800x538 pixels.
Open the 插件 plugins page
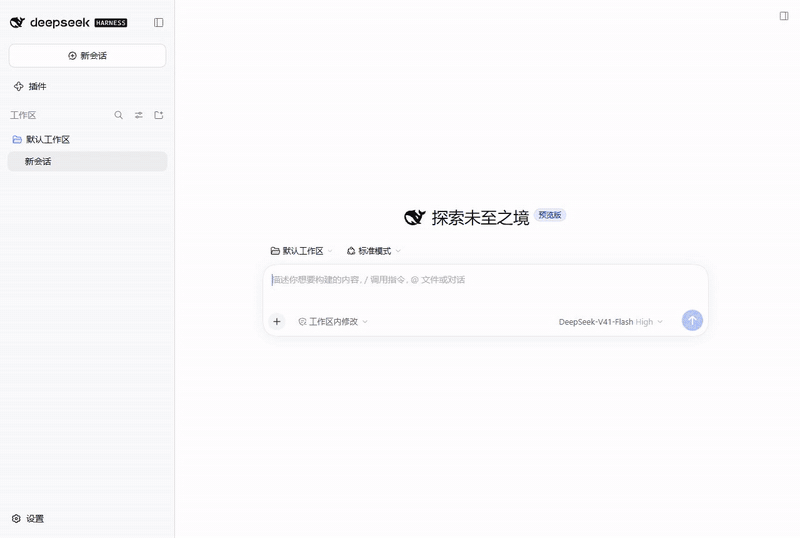[30, 86]
